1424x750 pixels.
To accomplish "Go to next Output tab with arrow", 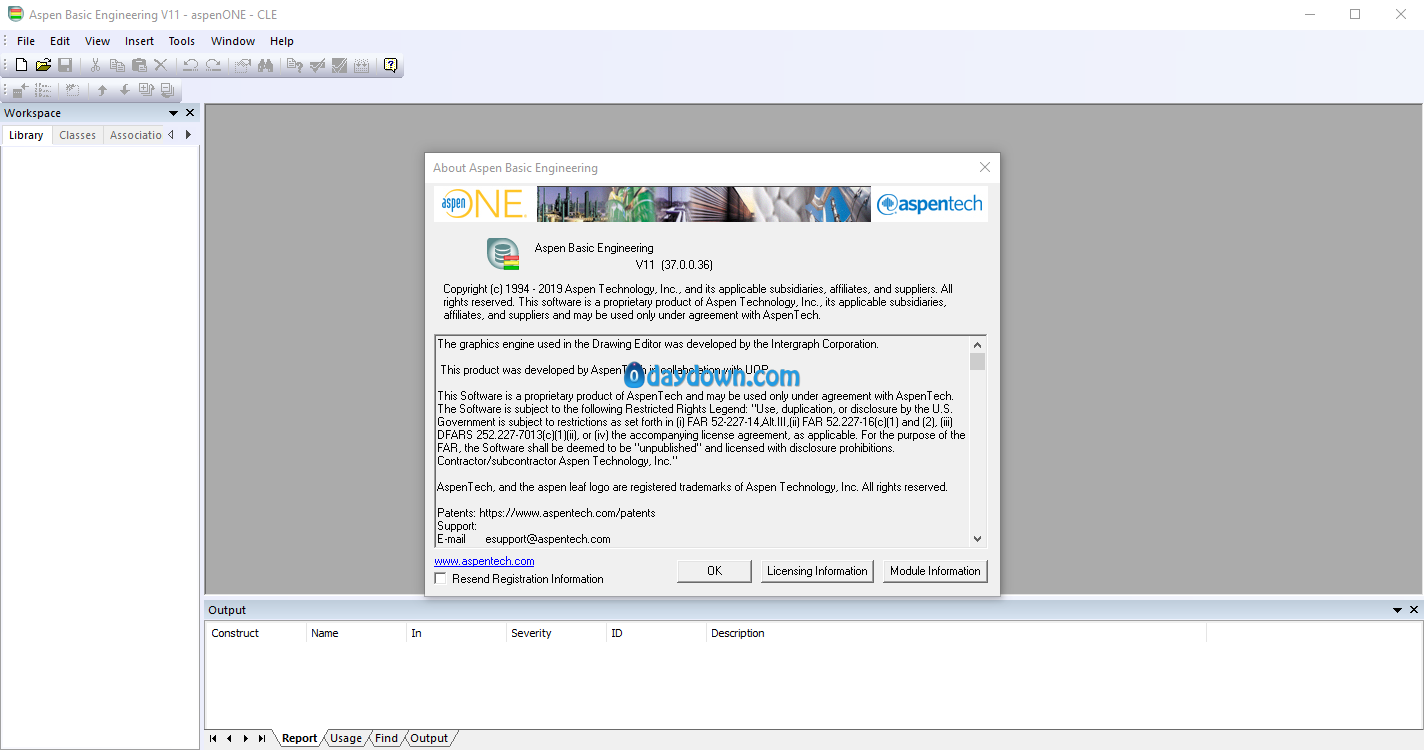I will (x=245, y=738).
